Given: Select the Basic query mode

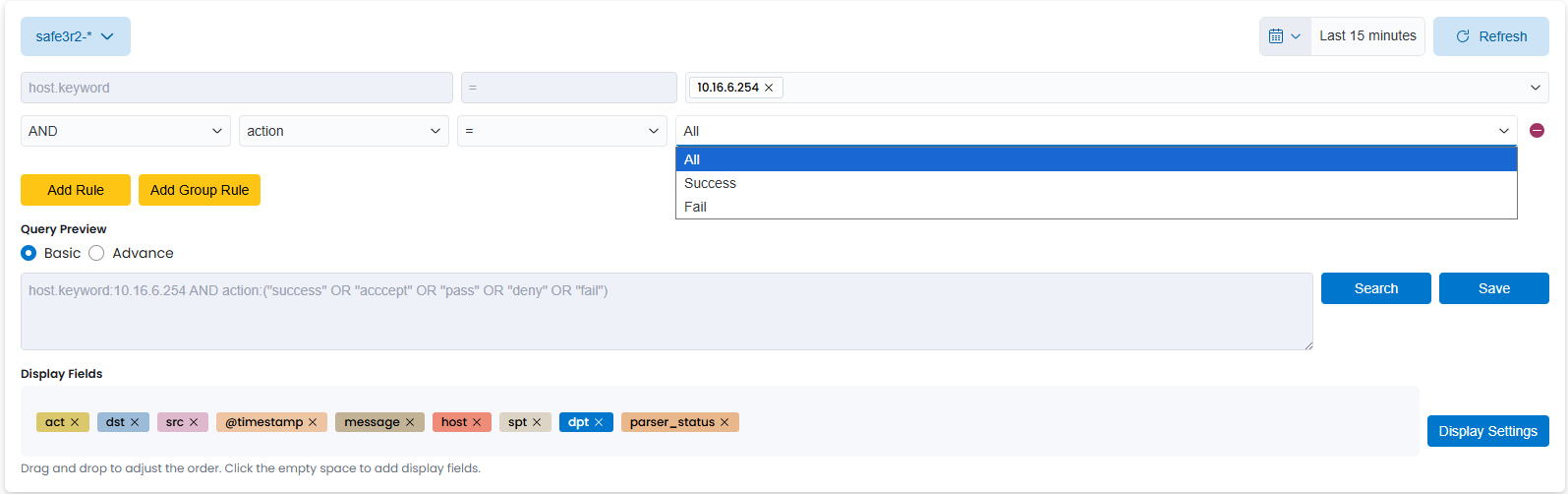Looking at the screenshot, I should (x=29, y=253).
